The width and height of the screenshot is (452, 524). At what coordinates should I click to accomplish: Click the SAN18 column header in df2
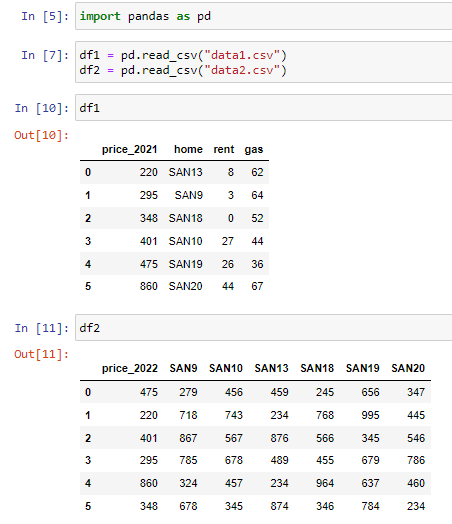click(317, 368)
